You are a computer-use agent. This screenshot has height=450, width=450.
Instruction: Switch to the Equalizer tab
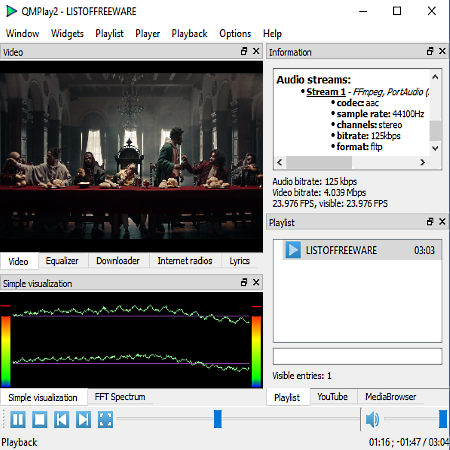coord(62,261)
